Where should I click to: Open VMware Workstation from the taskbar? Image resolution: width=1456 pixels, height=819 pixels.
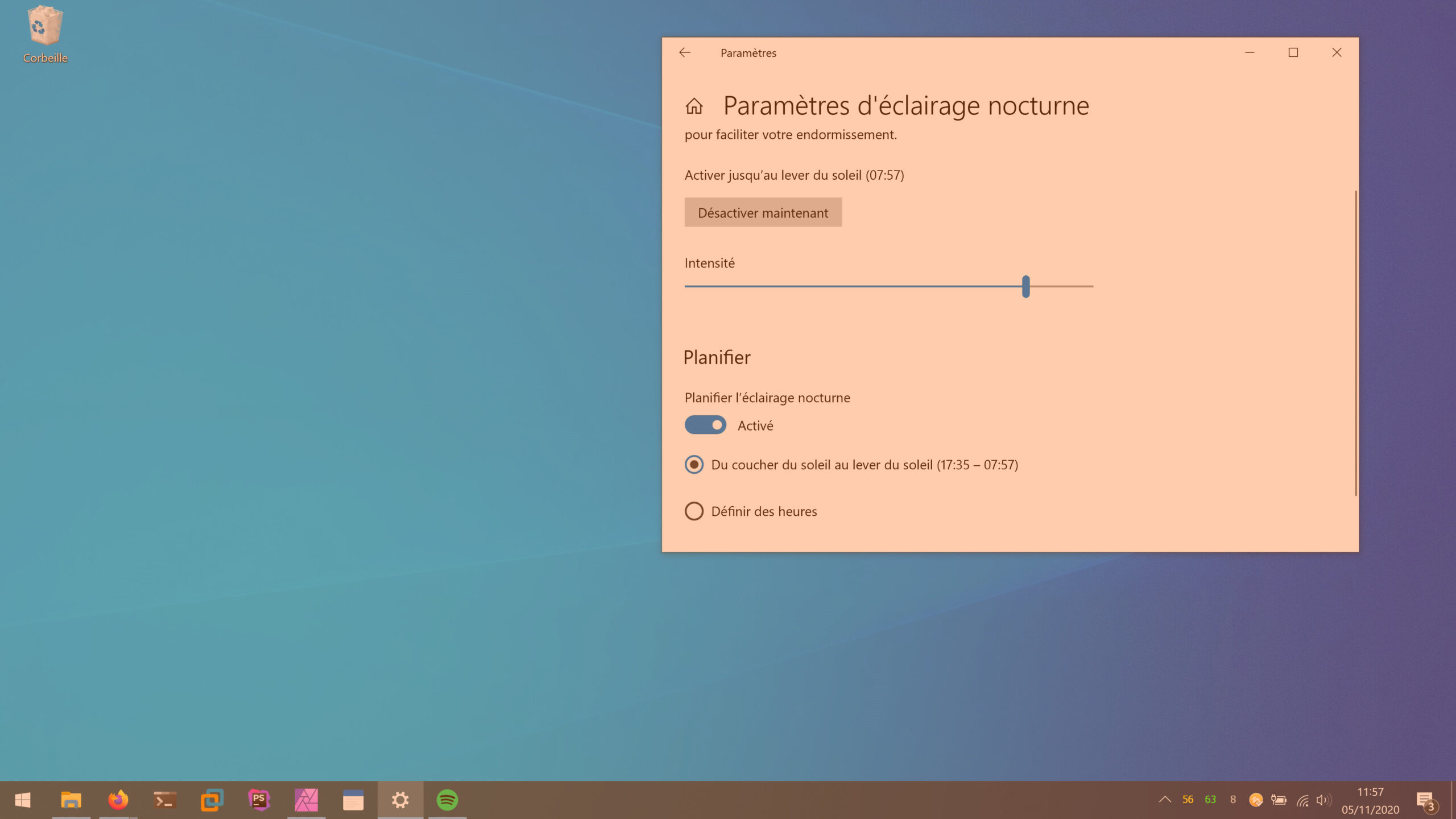pos(212,800)
